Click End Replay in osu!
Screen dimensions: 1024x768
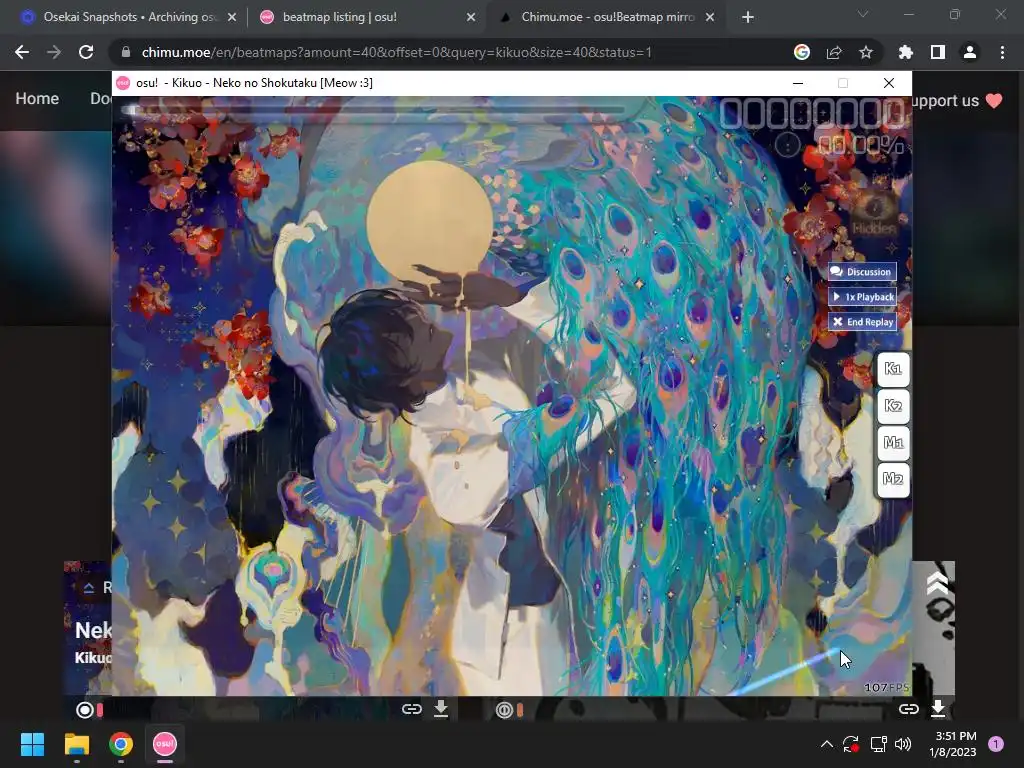(x=862, y=322)
